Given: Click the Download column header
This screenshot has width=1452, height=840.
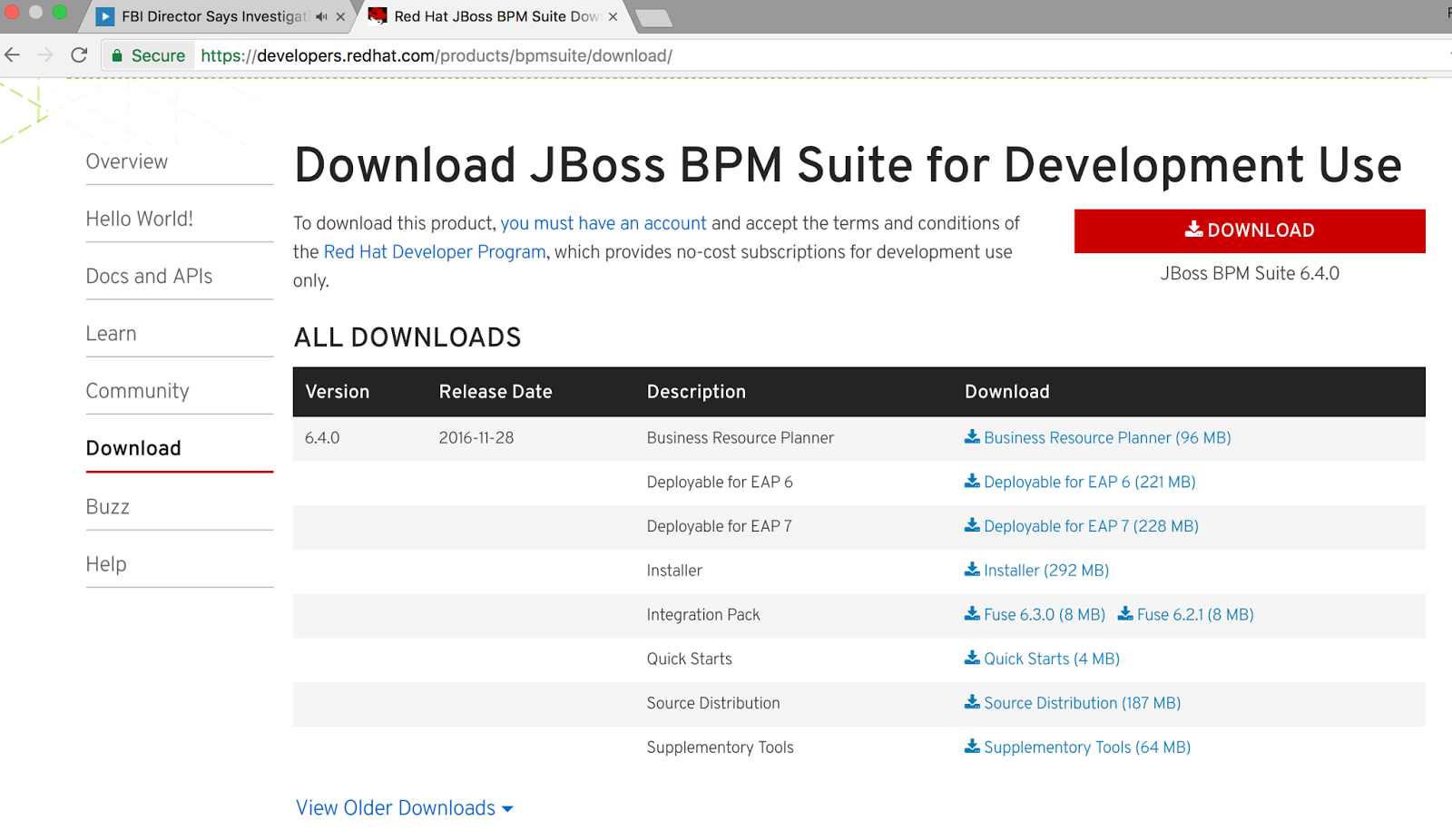Looking at the screenshot, I should pos(1007,392).
